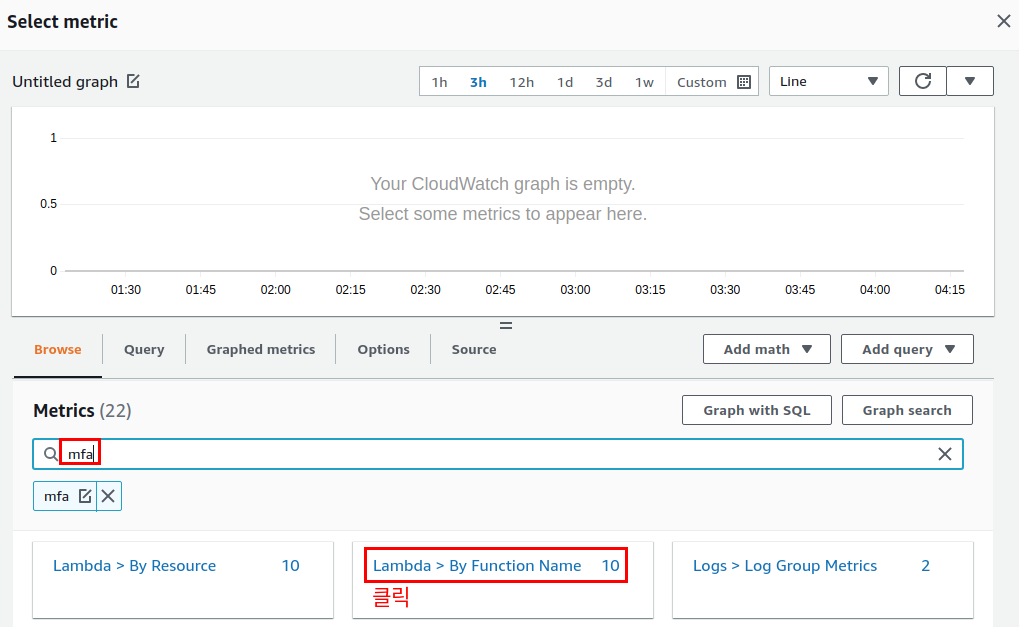Open Lambda > By Function Name metrics
Screen dimensions: 1019x627
point(477,566)
